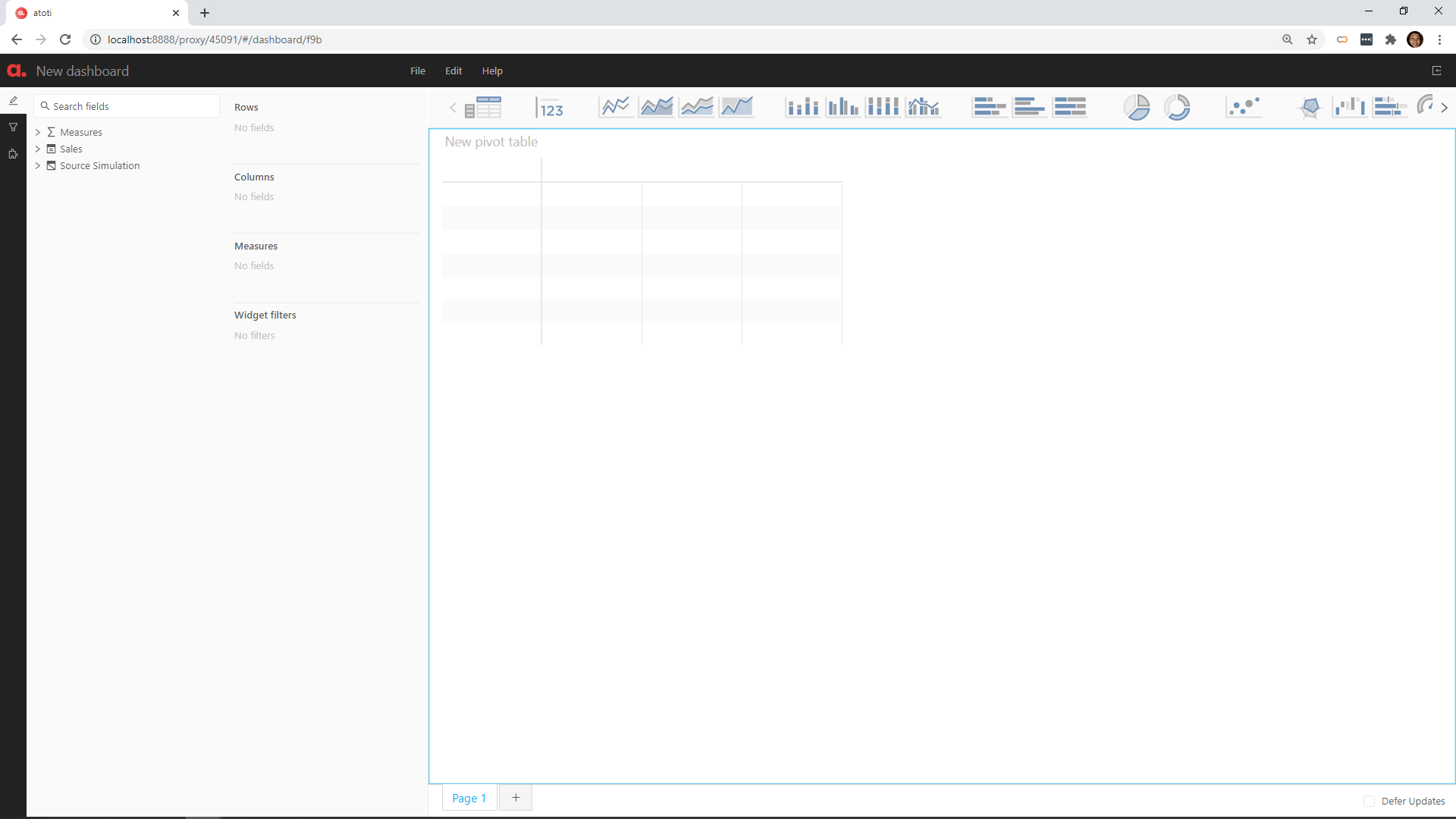1456x819 pixels.
Task: Reveal more chart types with right arrow
Action: click(1445, 107)
